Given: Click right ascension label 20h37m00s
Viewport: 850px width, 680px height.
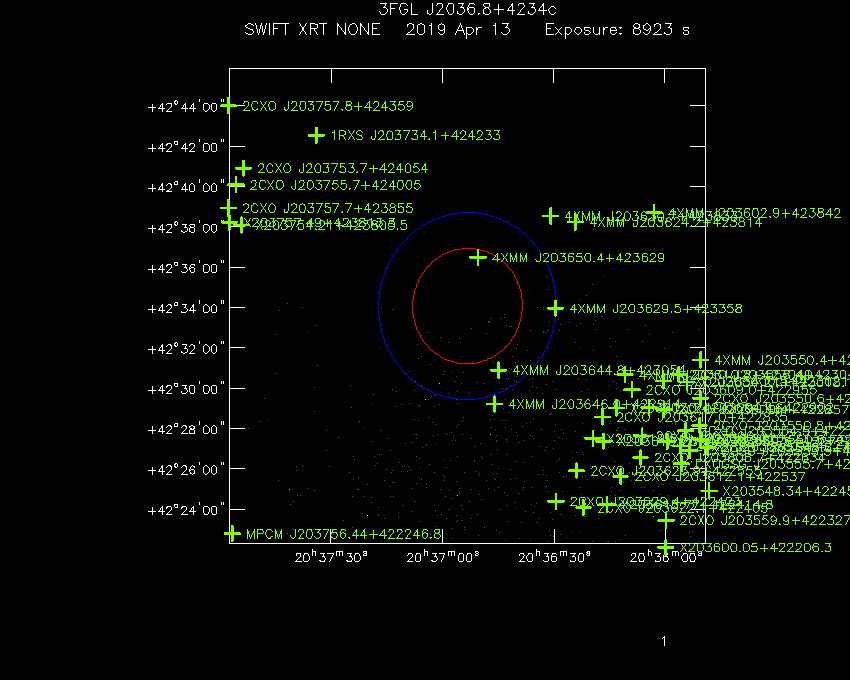Looking at the screenshot, I should pyautogui.click(x=443, y=557).
